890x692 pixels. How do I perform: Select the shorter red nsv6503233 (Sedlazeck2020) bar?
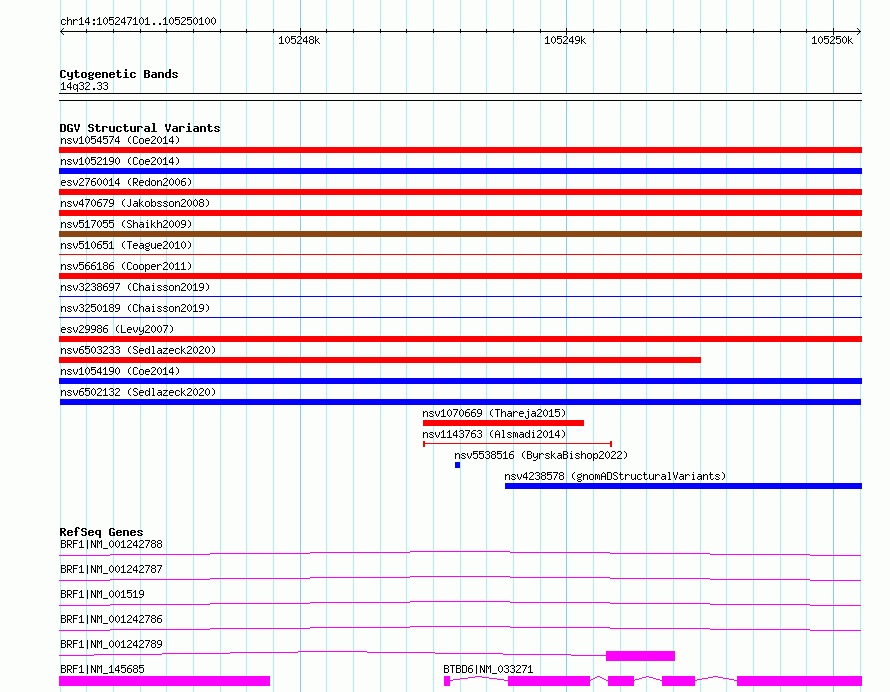click(x=380, y=360)
